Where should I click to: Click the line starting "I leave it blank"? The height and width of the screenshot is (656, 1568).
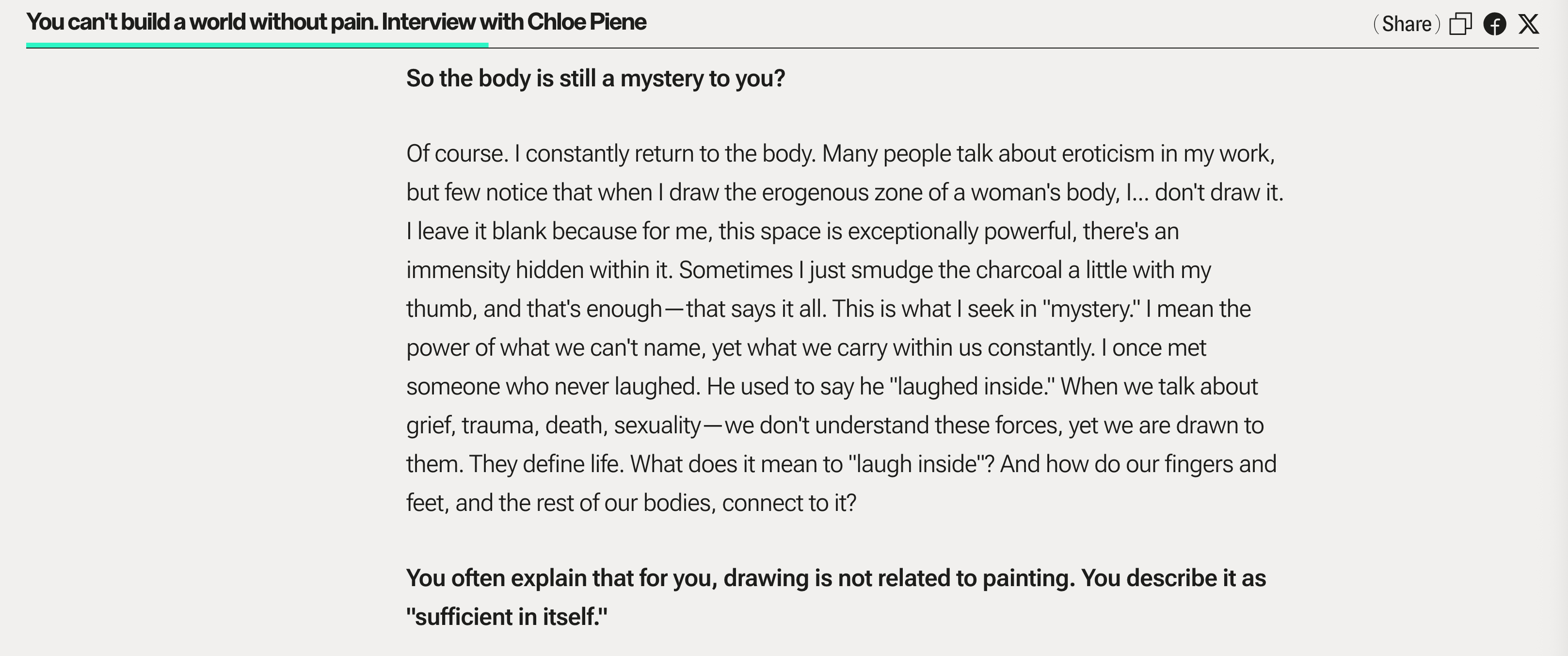pos(792,231)
